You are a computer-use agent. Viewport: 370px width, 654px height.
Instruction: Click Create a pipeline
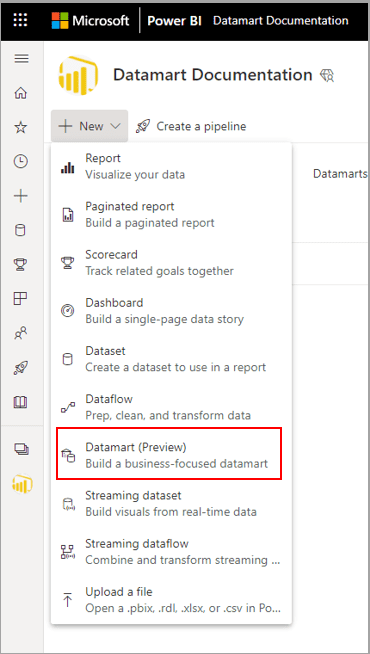pyautogui.click(x=191, y=126)
